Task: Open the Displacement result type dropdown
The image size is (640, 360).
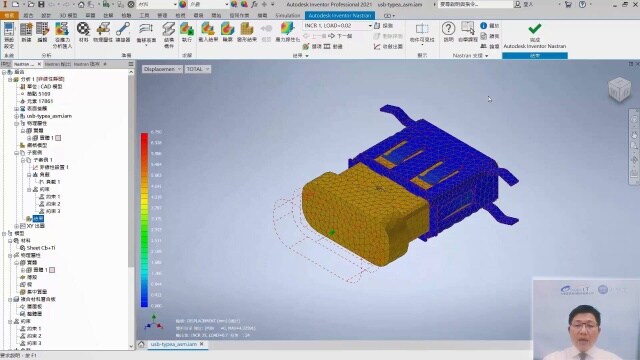Action: [162, 69]
